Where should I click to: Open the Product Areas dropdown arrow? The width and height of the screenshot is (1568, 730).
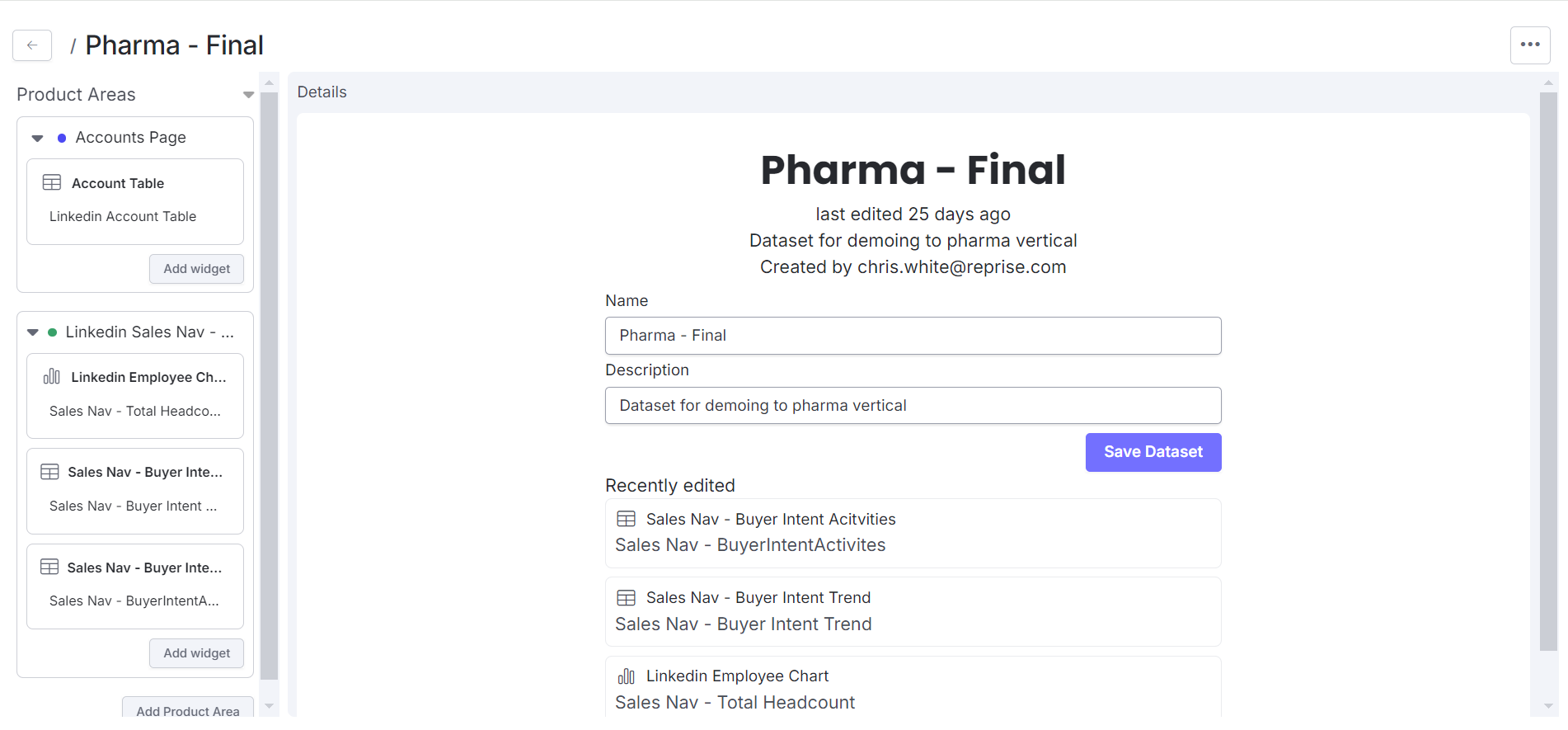pos(248,95)
